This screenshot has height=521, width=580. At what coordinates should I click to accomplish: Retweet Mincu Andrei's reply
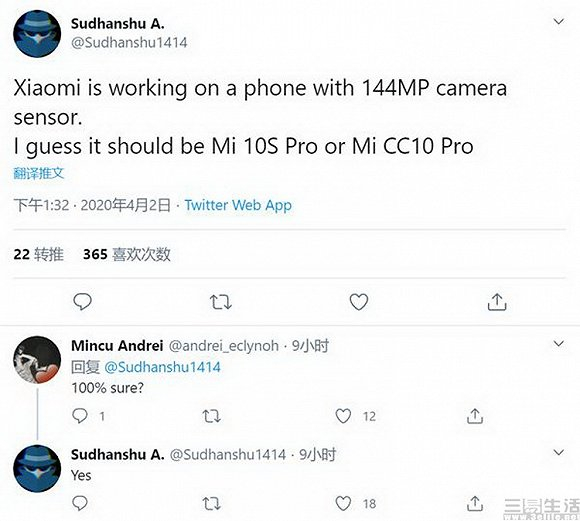[212, 416]
